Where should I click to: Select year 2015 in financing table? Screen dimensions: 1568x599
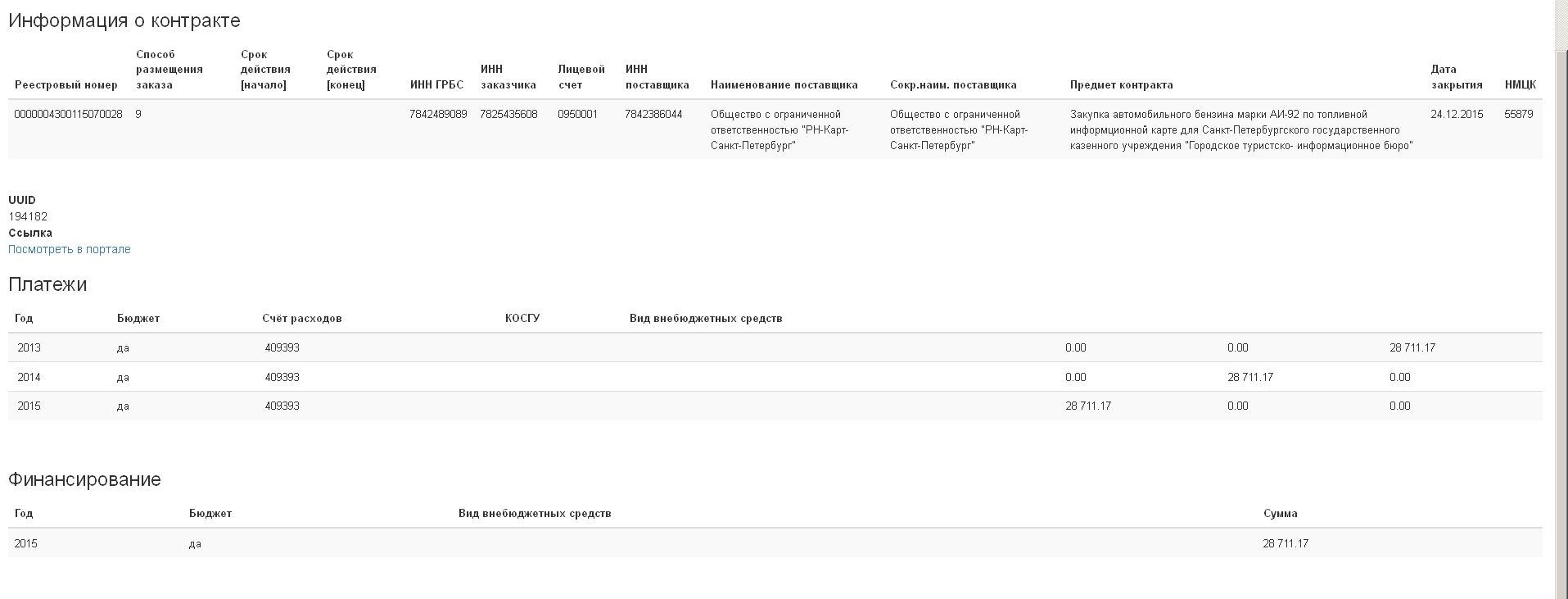coord(25,543)
